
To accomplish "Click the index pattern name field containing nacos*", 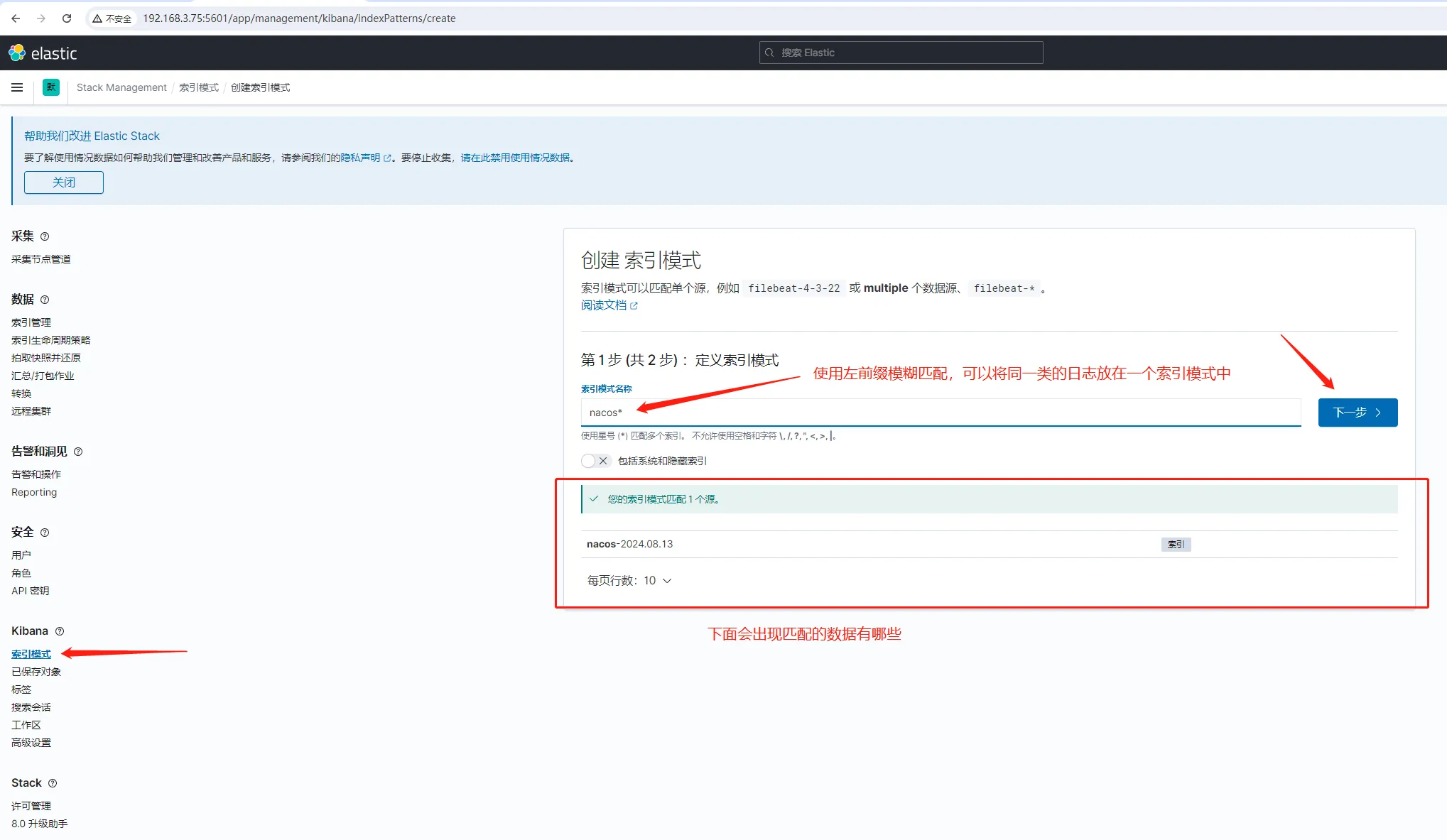I will (x=941, y=413).
